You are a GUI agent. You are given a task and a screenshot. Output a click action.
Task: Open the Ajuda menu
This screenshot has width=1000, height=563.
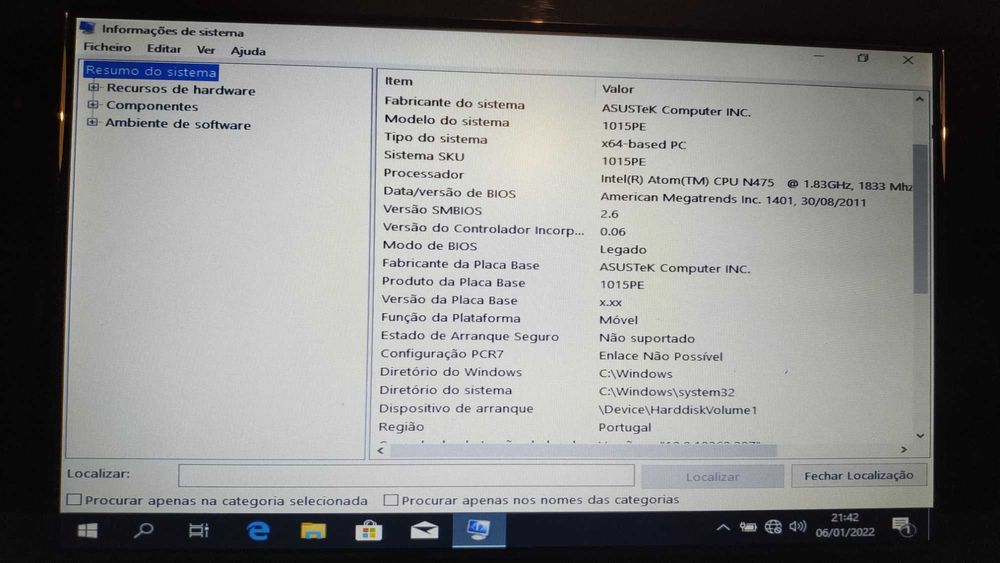pyautogui.click(x=248, y=51)
